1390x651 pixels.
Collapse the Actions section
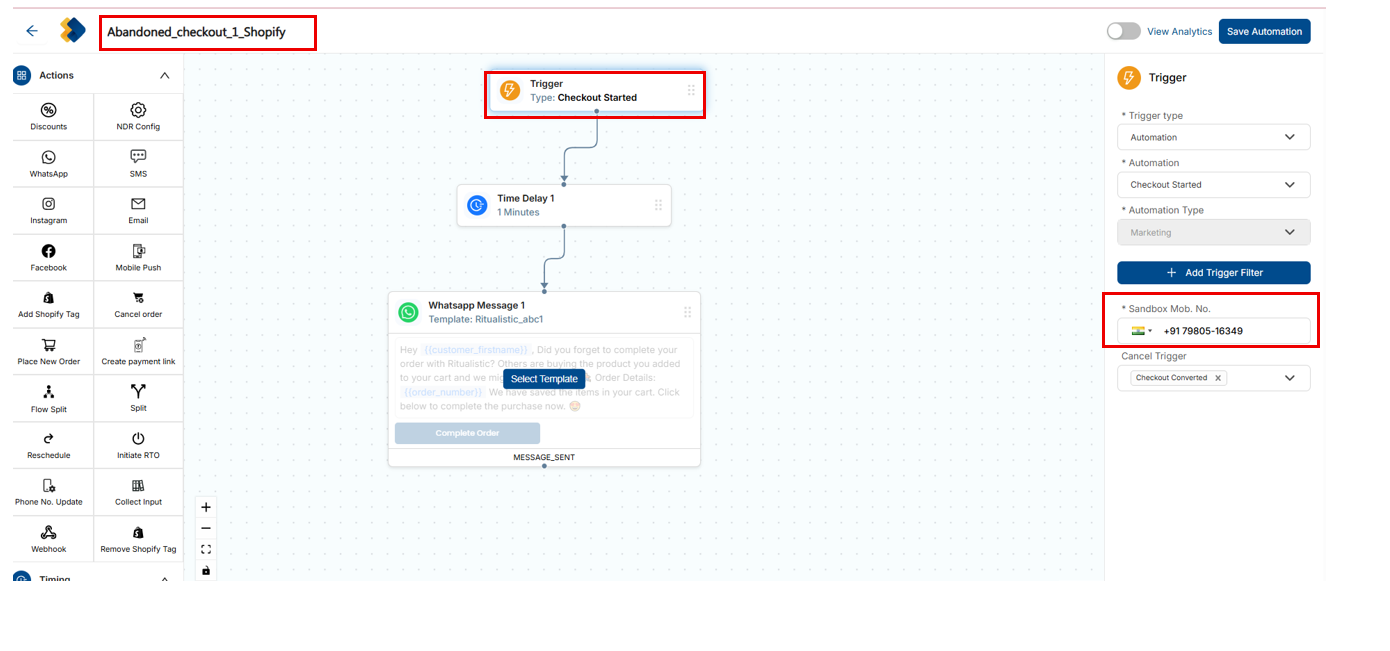click(x=165, y=76)
